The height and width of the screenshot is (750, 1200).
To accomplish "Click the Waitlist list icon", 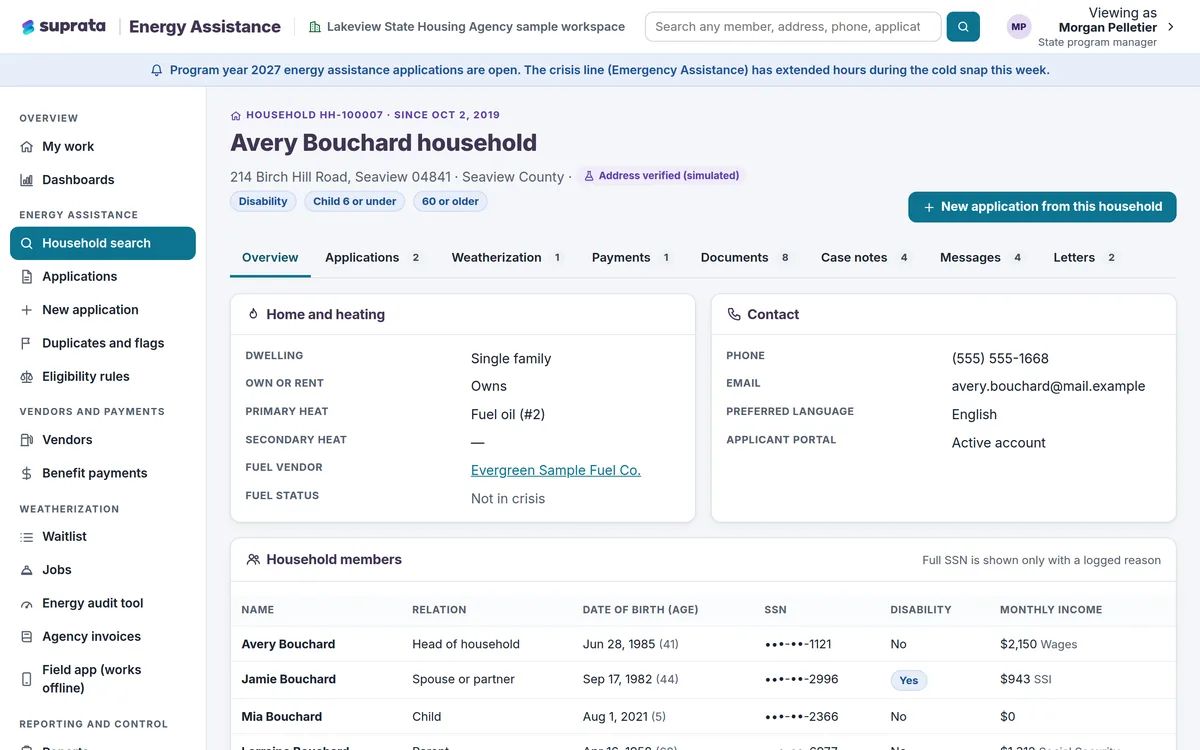I will pos(27,537).
